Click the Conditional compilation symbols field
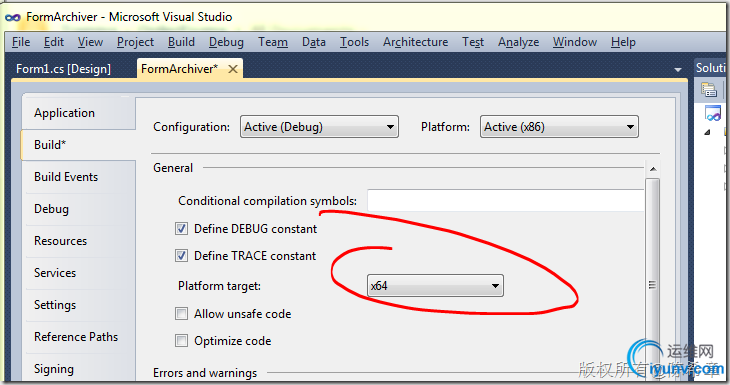730x385 pixels. click(506, 201)
